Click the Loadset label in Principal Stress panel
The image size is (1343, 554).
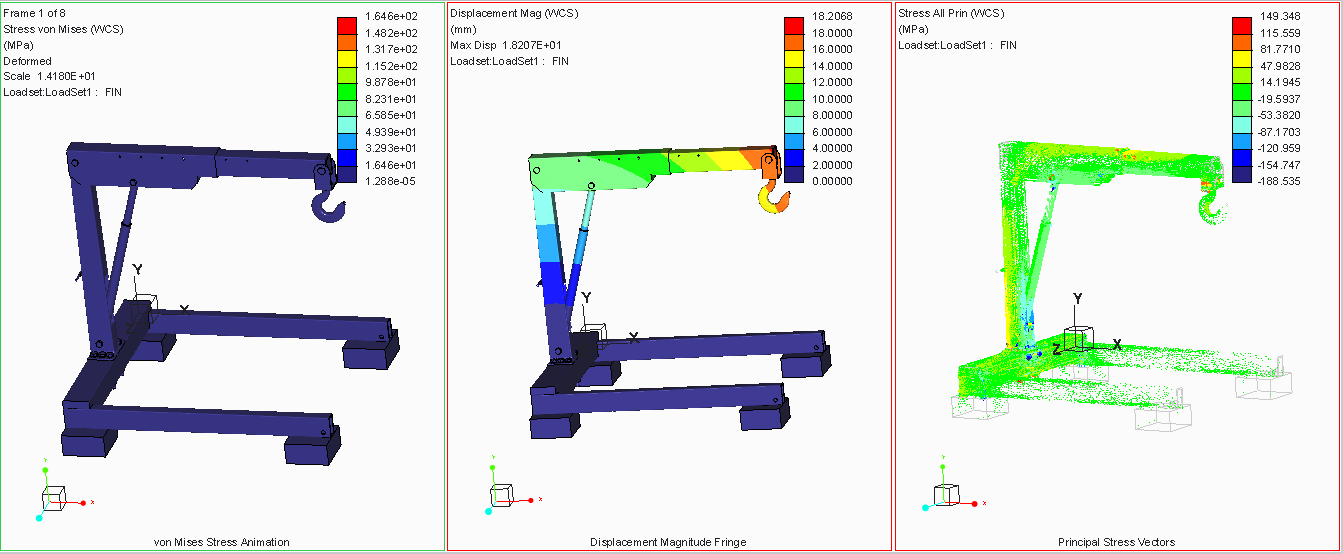click(x=957, y=45)
